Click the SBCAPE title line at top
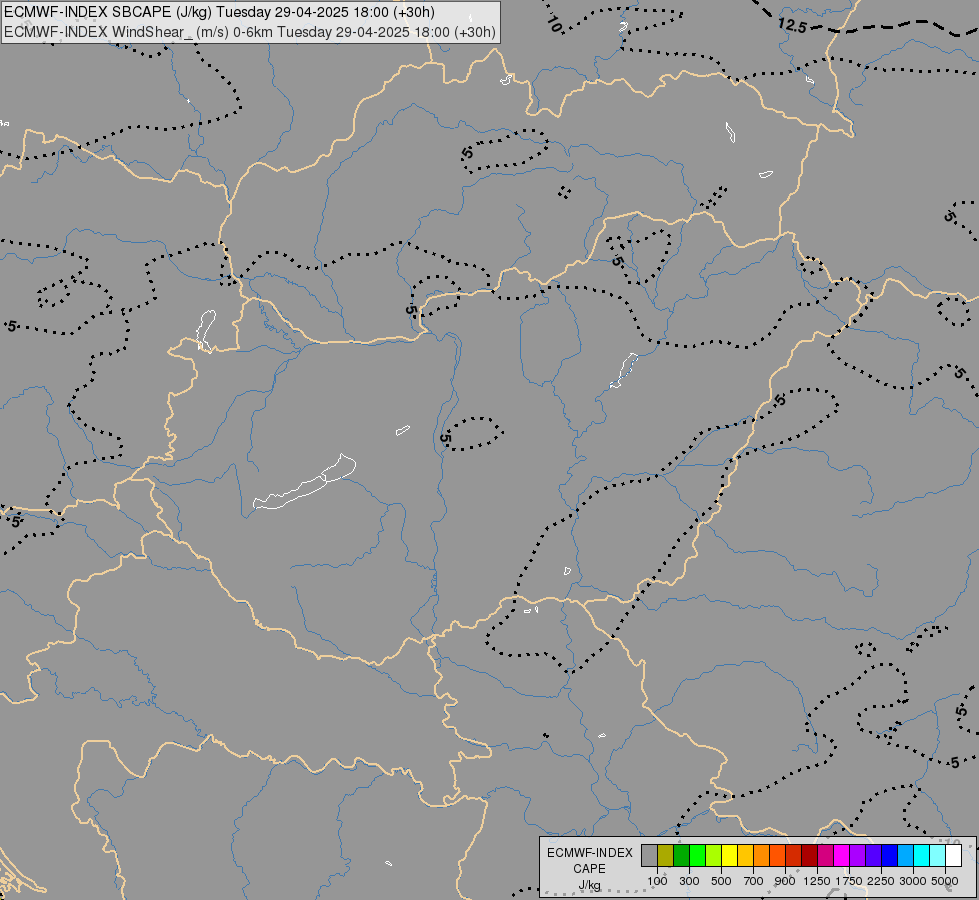Viewport: 979px width, 900px height. [219, 12]
